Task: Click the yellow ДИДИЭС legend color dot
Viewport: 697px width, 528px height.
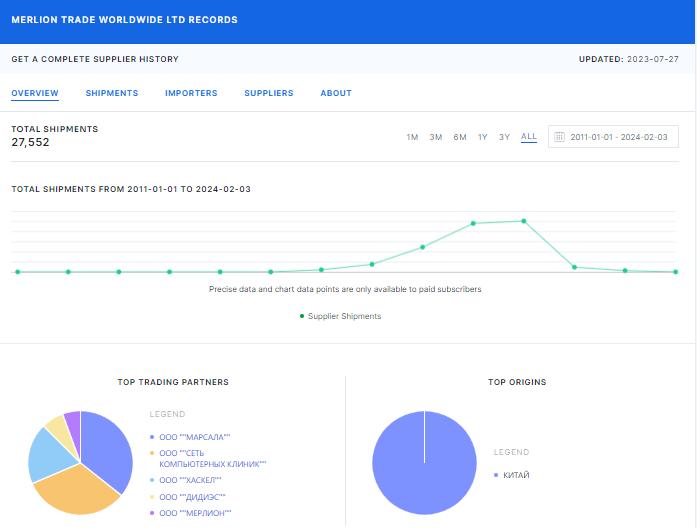Action: click(x=152, y=497)
